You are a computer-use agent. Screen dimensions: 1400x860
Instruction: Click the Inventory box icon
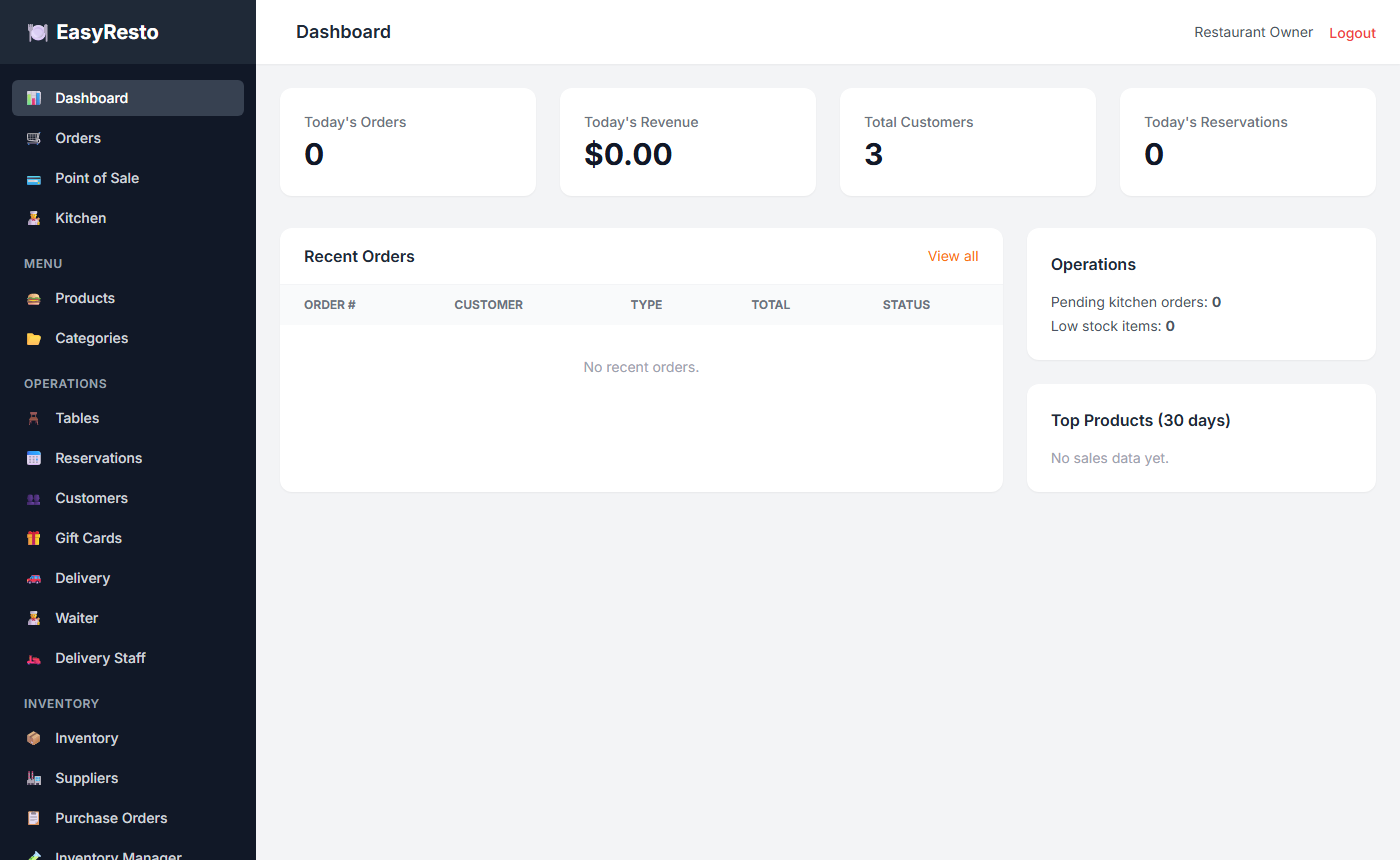[x=34, y=738]
